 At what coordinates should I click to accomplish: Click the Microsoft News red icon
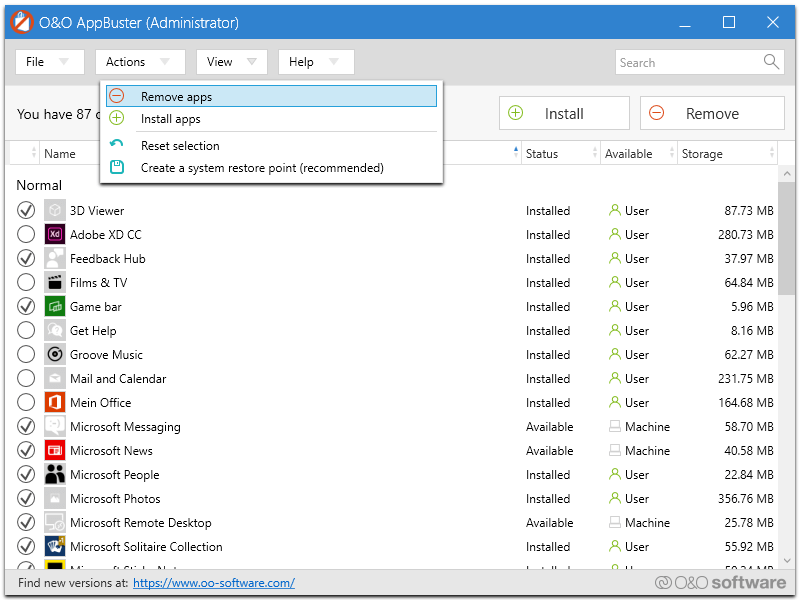55,451
